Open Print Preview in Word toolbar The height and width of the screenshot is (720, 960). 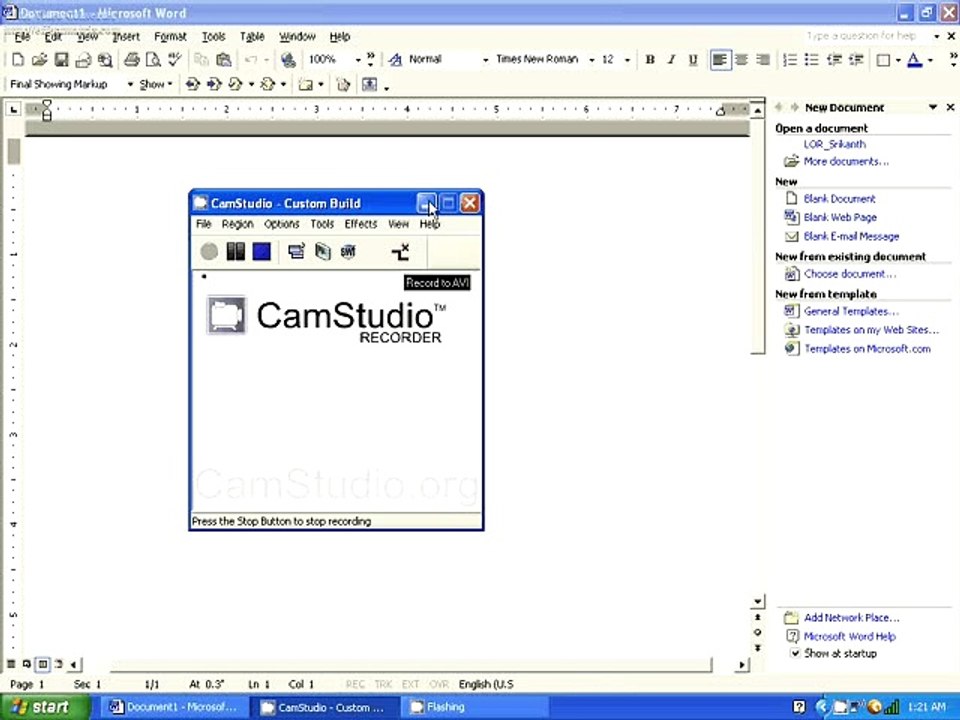click(x=152, y=59)
